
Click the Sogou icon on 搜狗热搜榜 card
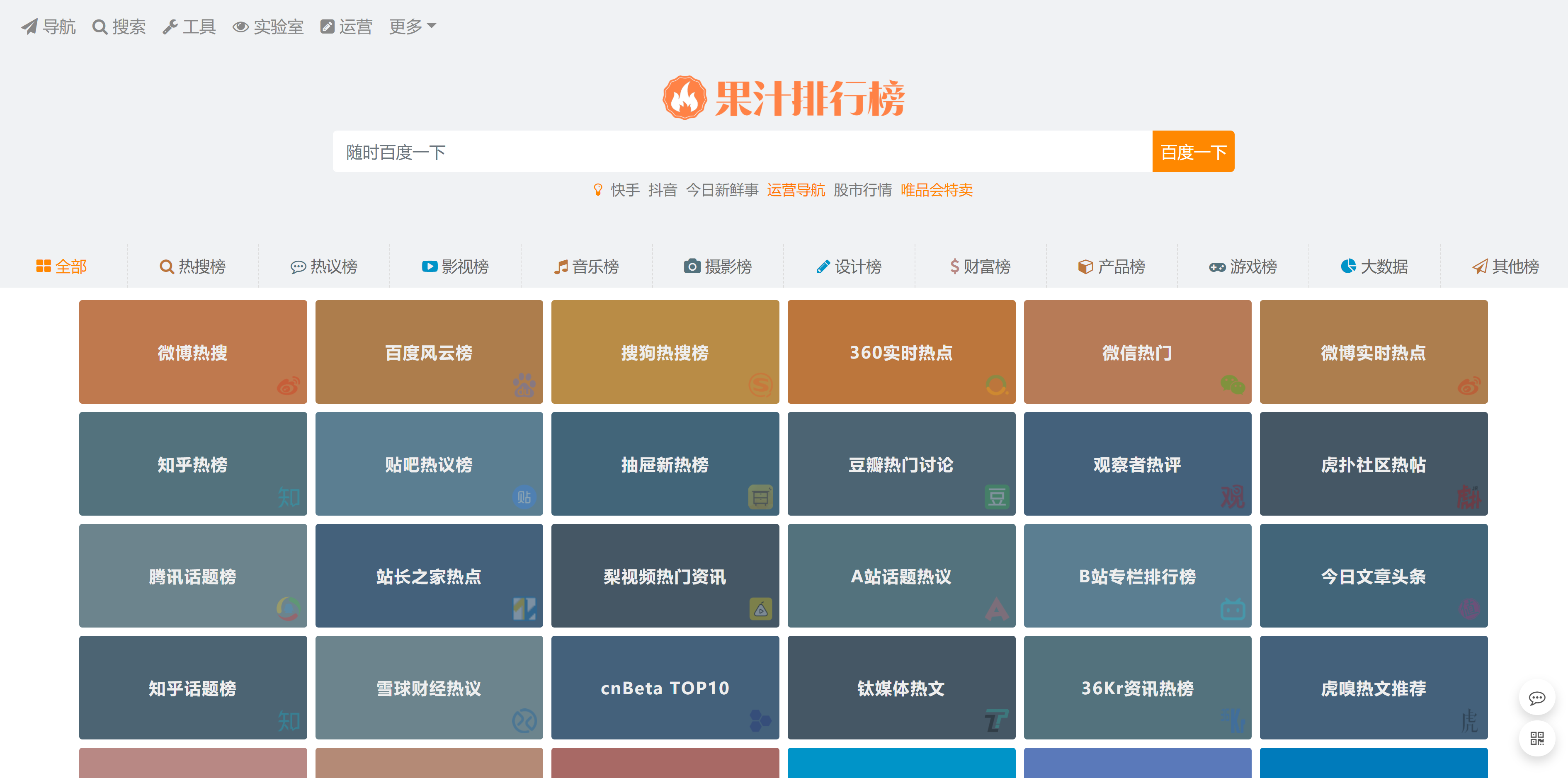click(x=760, y=385)
